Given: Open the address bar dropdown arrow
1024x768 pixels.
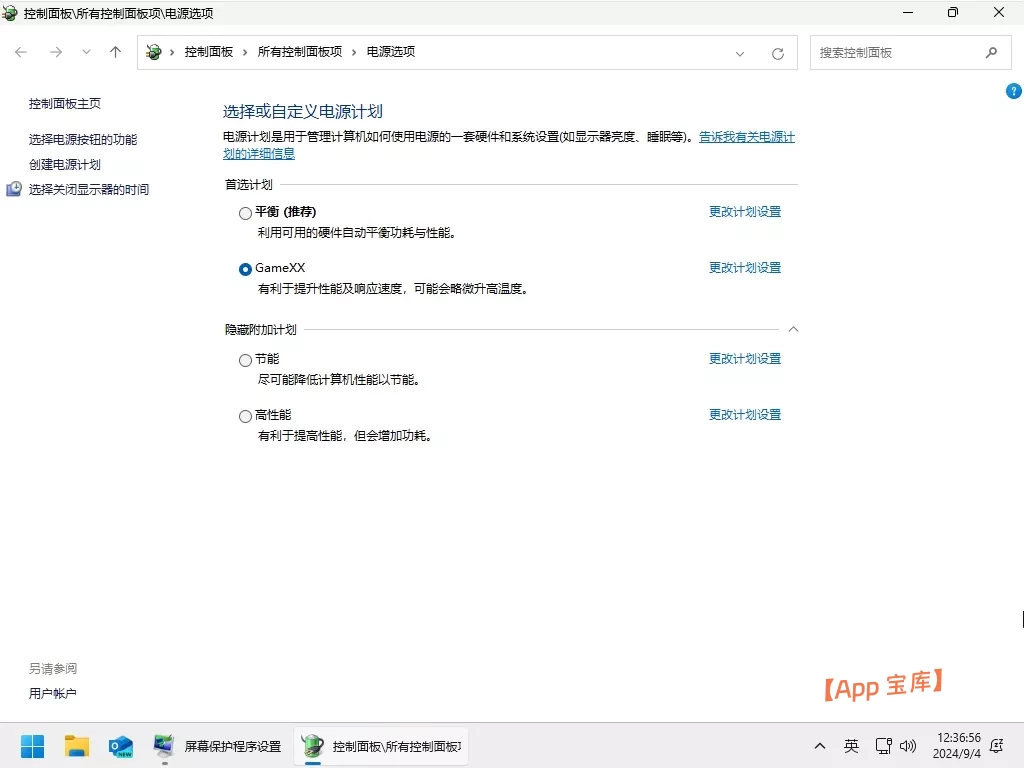Looking at the screenshot, I should (740, 52).
